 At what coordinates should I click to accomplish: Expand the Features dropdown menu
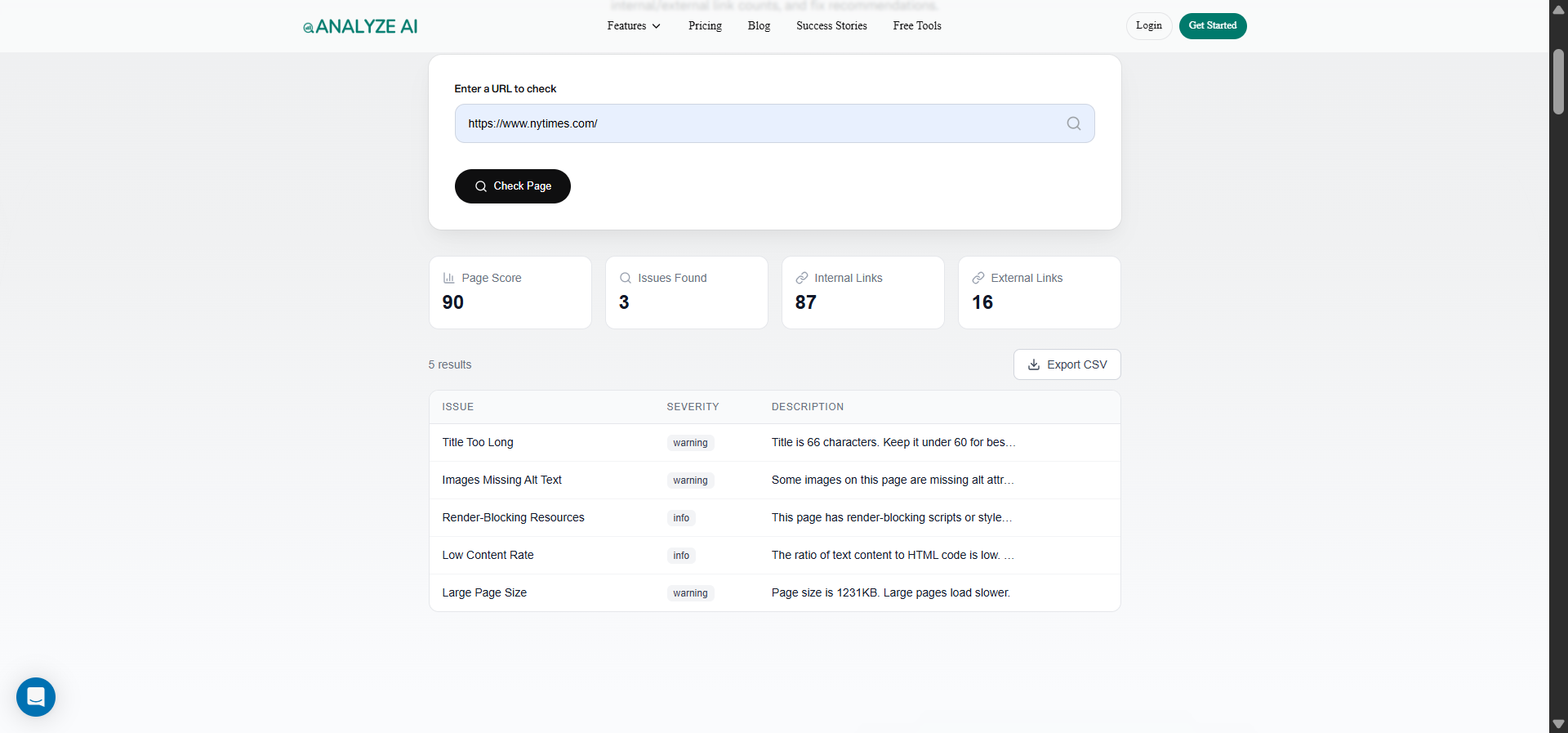tap(634, 26)
